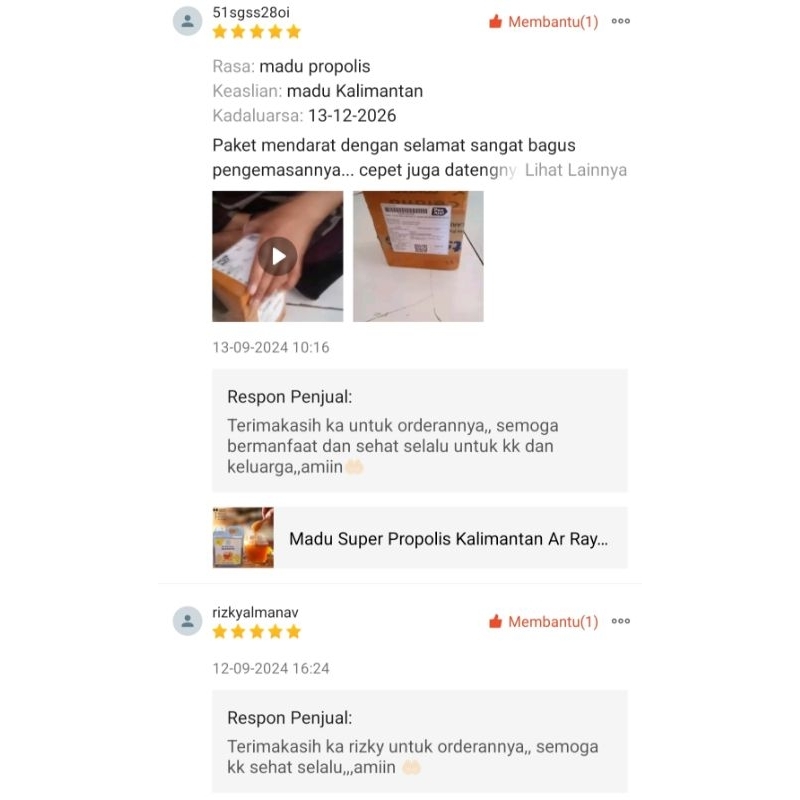Image resolution: width=800 pixels, height=800 pixels.
Task: Toggle Membantu(1) on rizkyalmanav review
Action: (x=543, y=621)
